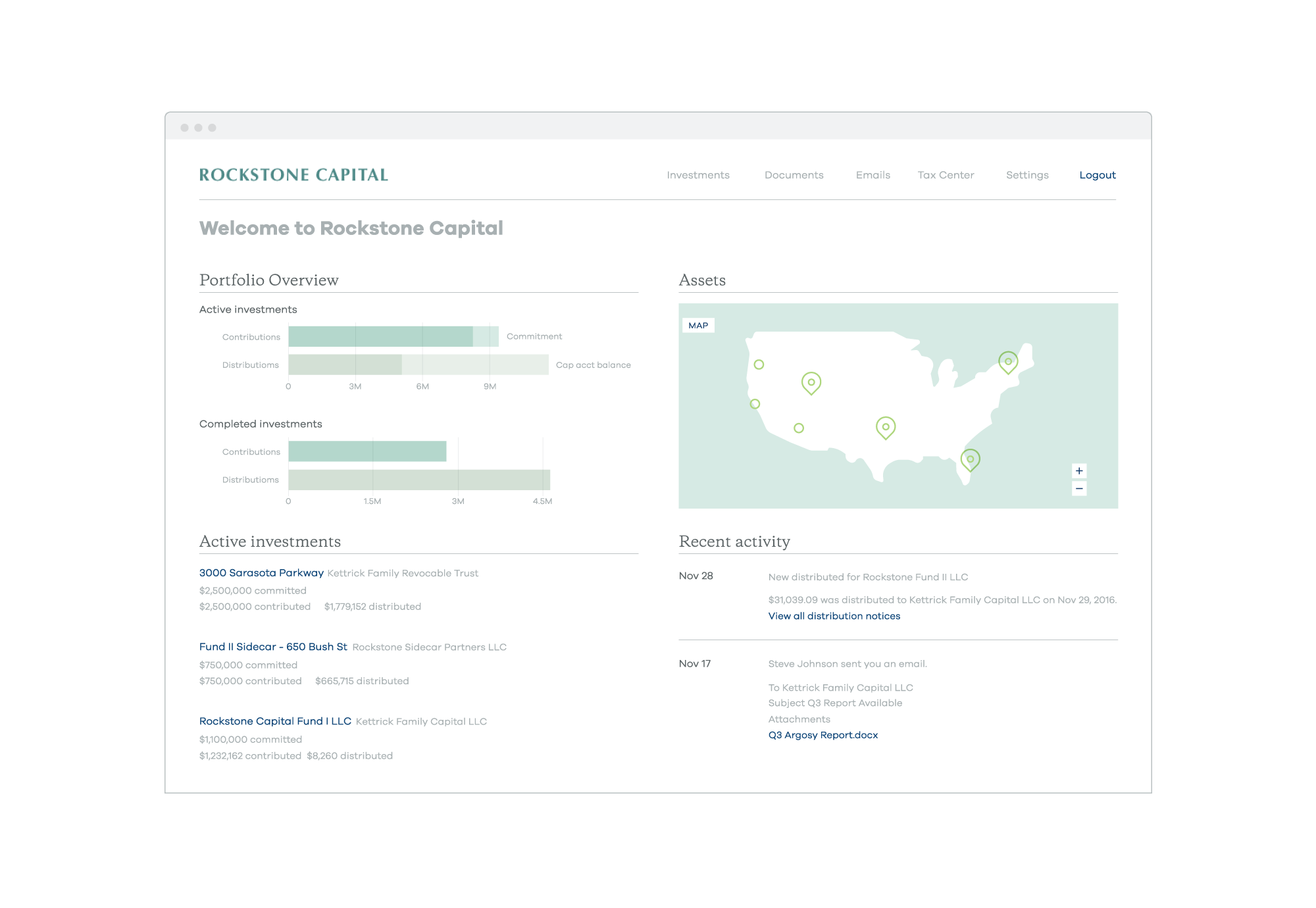Go to the Emails section
This screenshot has width=1316, height=908.
[873, 175]
